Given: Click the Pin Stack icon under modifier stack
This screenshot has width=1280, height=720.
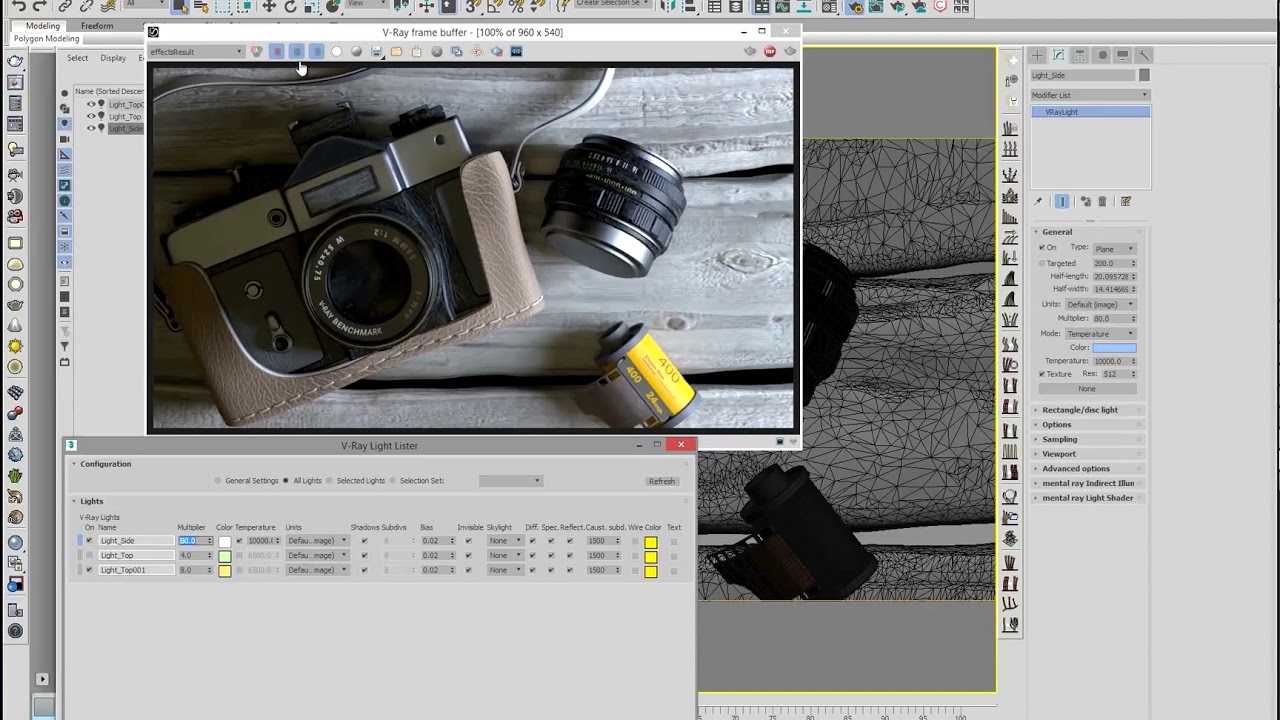Looking at the screenshot, I should (1038, 201).
